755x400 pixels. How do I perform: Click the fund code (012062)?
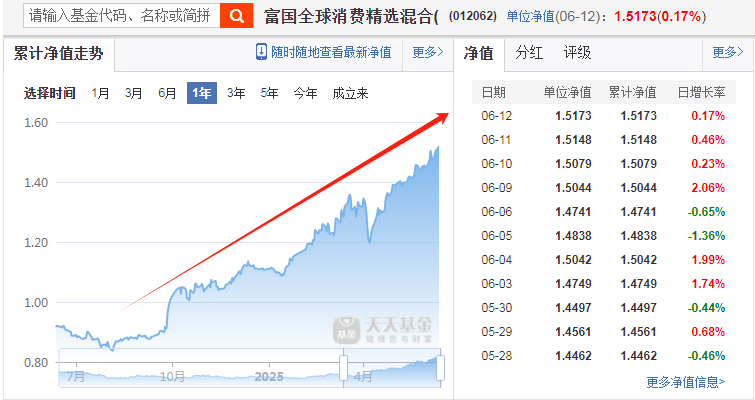click(473, 16)
